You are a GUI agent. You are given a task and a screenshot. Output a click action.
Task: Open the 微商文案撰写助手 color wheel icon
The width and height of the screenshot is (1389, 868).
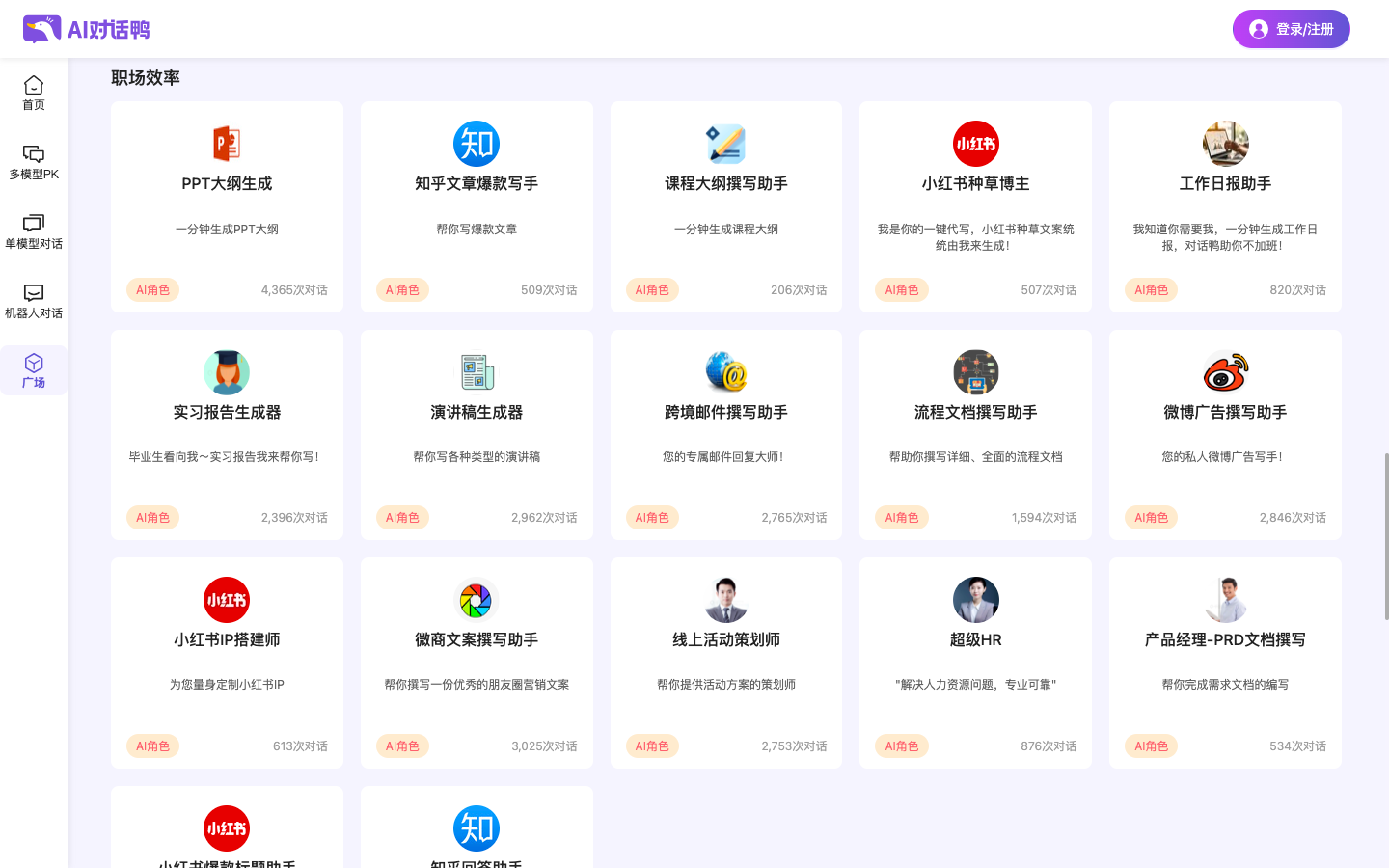(x=477, y=600)
